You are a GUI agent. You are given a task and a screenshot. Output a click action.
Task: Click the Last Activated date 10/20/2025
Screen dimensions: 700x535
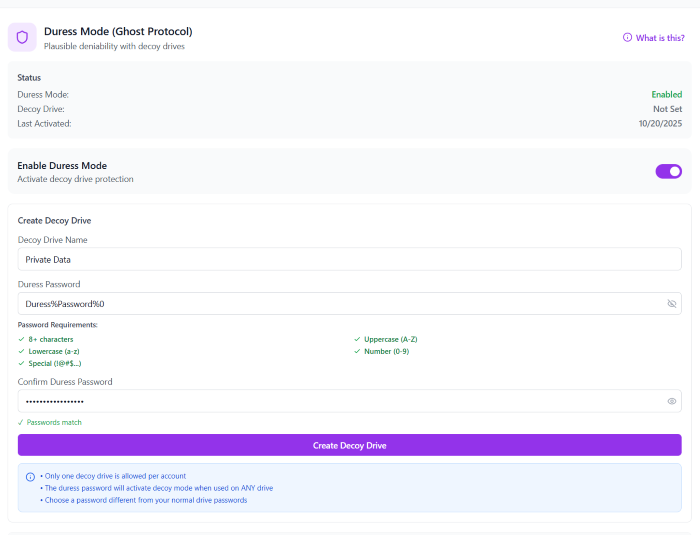pos(659,123)
